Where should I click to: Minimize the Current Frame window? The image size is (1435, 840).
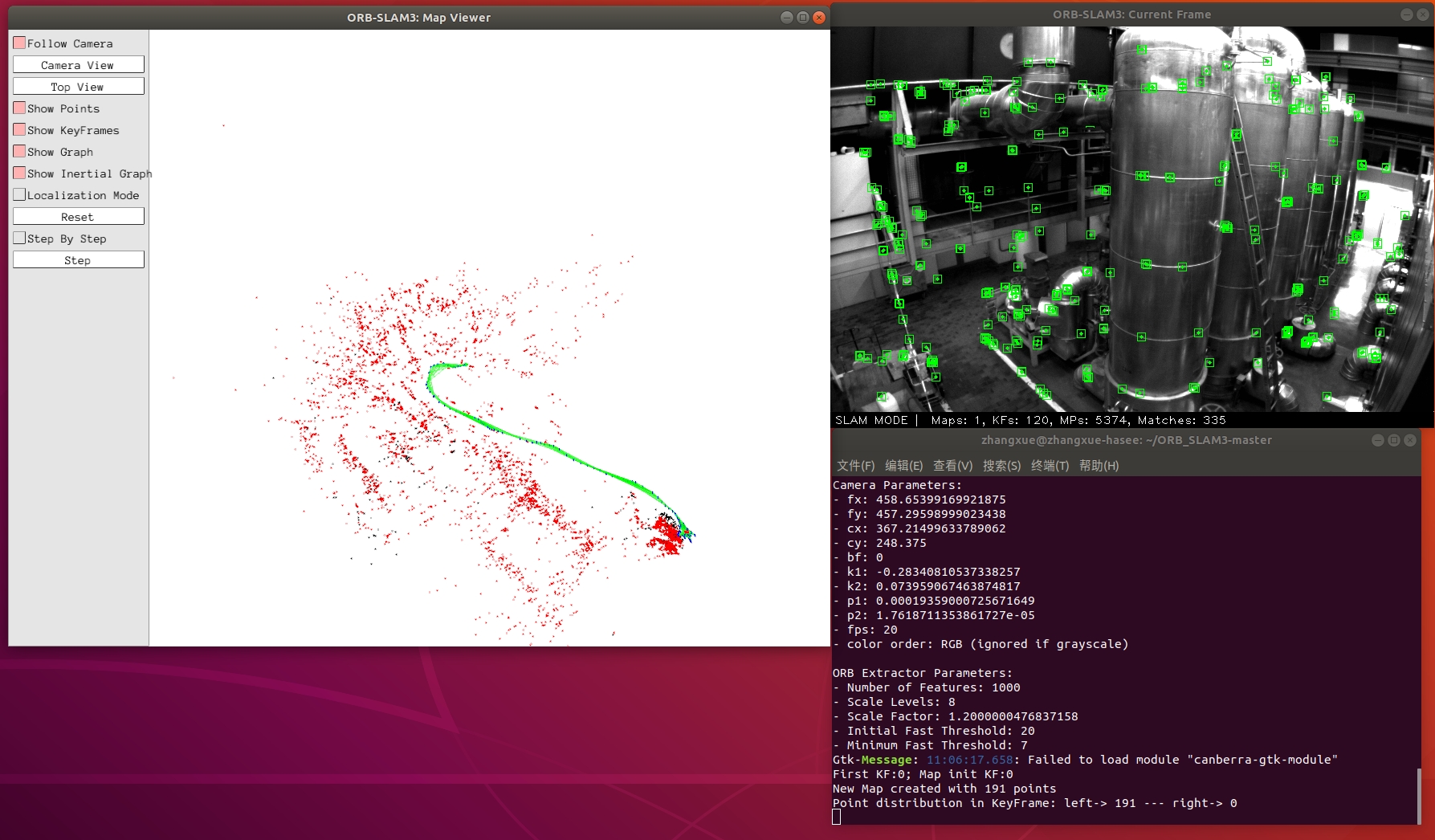[1406, 14]
